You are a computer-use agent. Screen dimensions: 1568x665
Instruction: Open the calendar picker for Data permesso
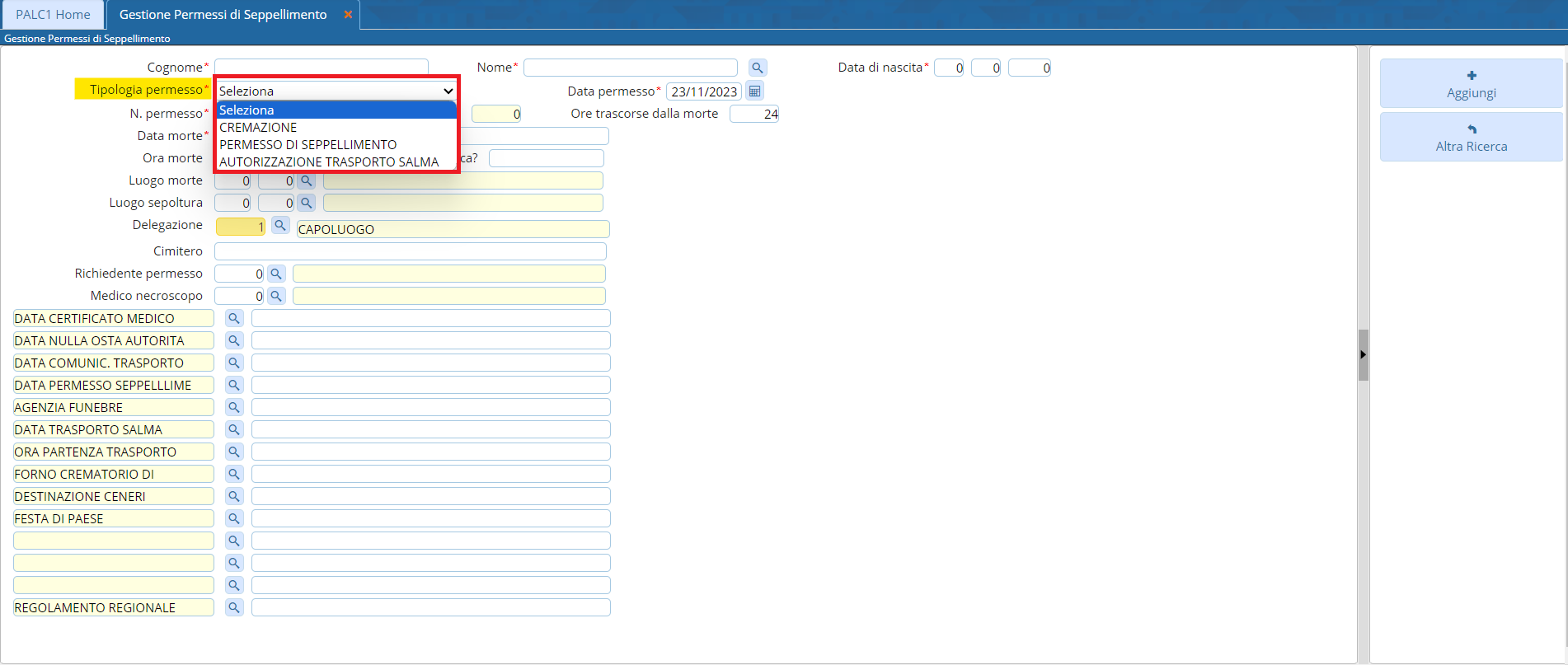(754, 91)
